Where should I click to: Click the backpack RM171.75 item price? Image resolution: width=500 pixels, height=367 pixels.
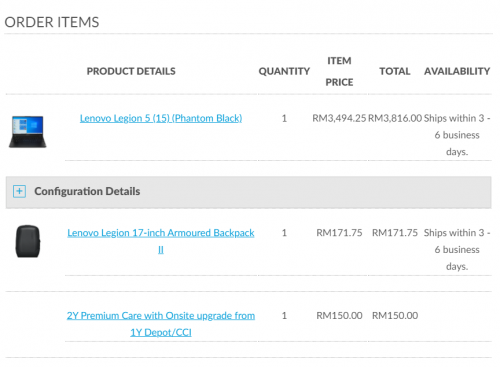pos(339,233)
